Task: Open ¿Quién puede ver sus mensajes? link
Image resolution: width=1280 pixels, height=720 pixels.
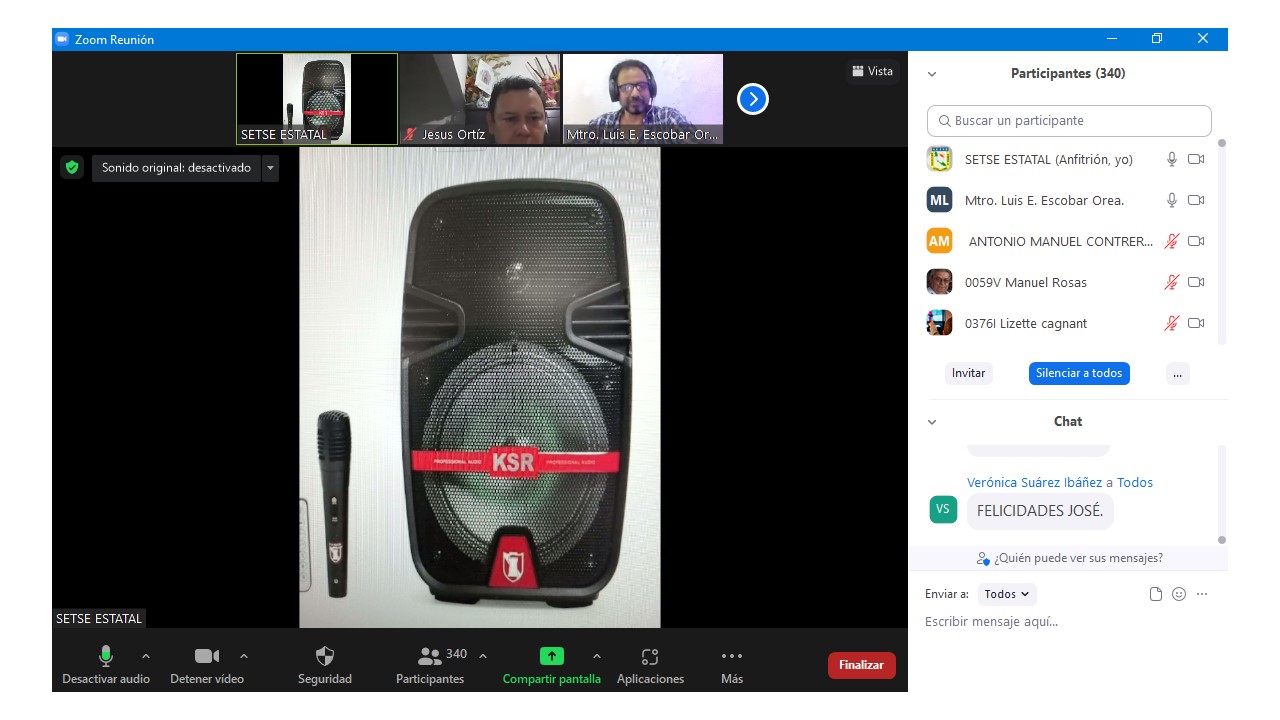Action: pyautogui.click(x=1069, y=558)
